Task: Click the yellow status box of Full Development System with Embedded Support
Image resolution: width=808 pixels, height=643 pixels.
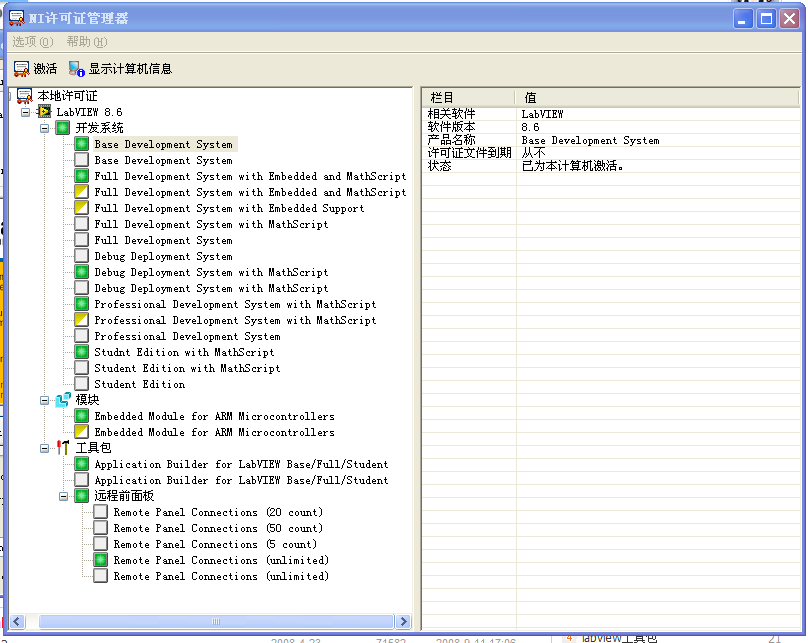Action: pos(81,208)
